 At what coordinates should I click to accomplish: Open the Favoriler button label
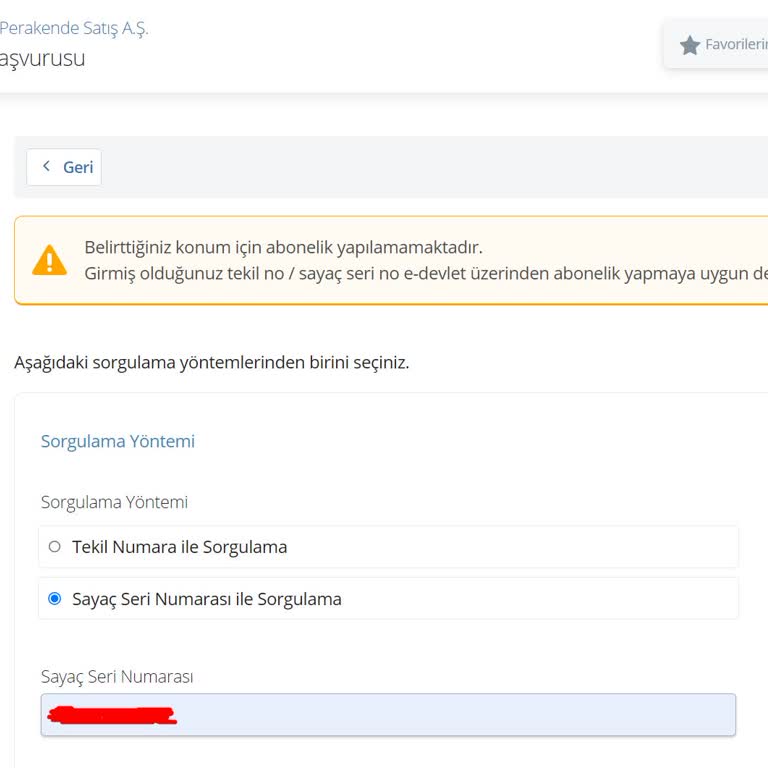tap(735, 45)
